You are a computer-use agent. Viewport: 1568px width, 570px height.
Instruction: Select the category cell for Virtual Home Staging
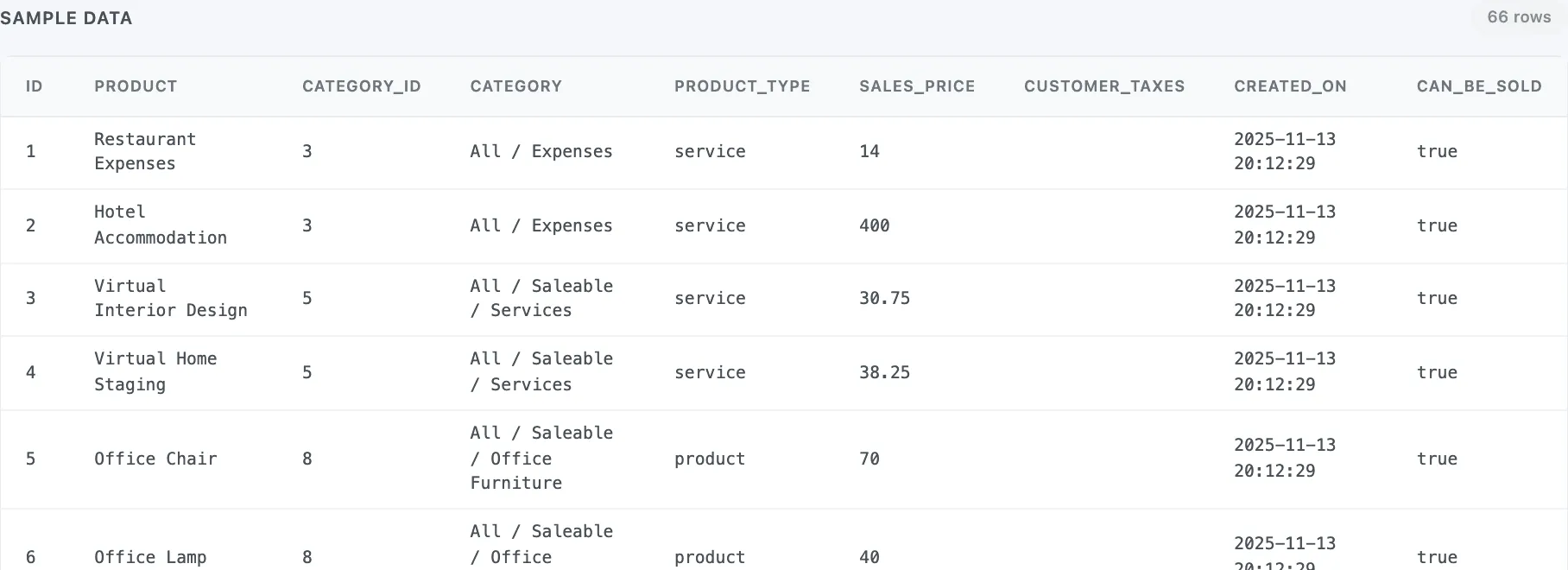click(541, 371)
